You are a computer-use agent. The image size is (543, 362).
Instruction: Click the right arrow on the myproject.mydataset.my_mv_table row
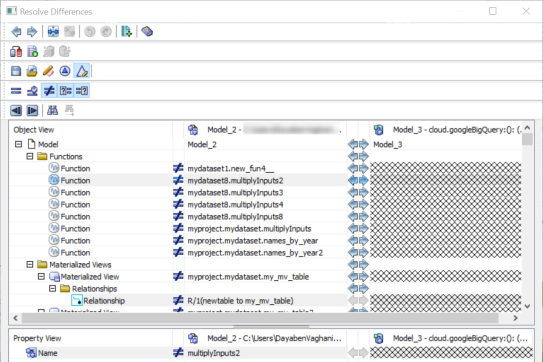click(x=364, y=277)
